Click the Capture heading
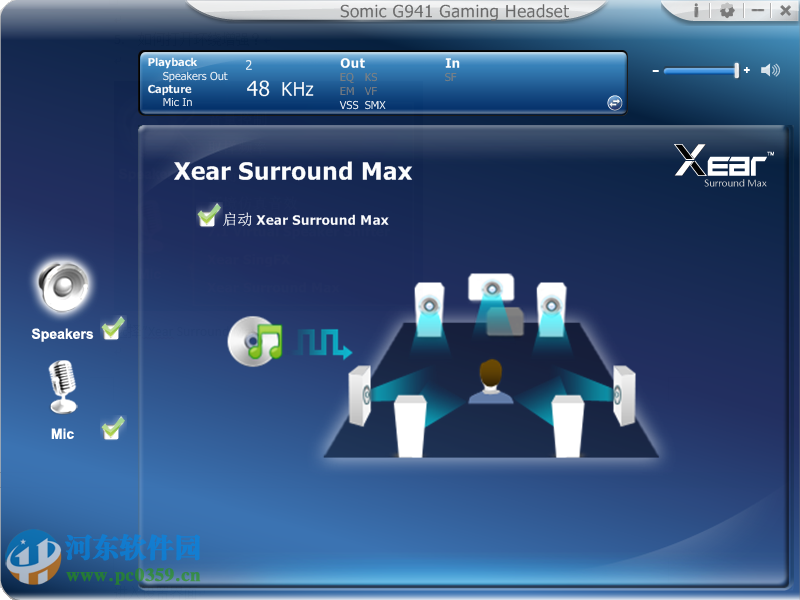This screenshot has width=800, height=600. [169, 89]
